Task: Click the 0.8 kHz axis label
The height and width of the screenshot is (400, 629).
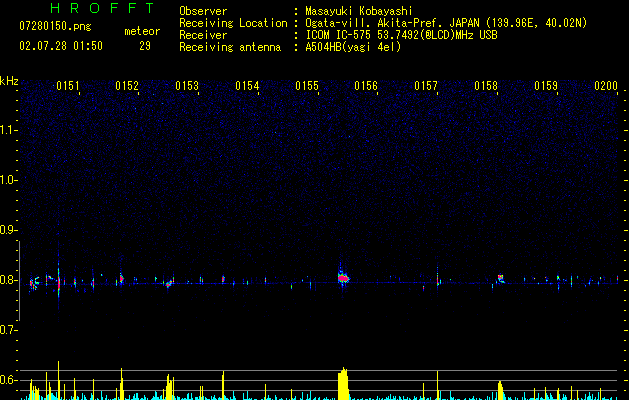Action: [8, 280]
